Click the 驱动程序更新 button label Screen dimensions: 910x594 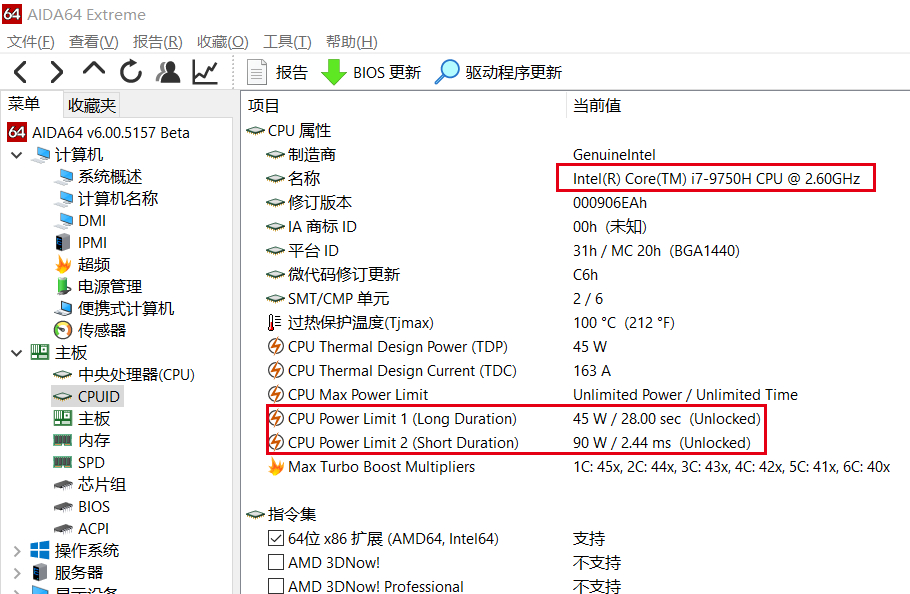click(514, 73)
